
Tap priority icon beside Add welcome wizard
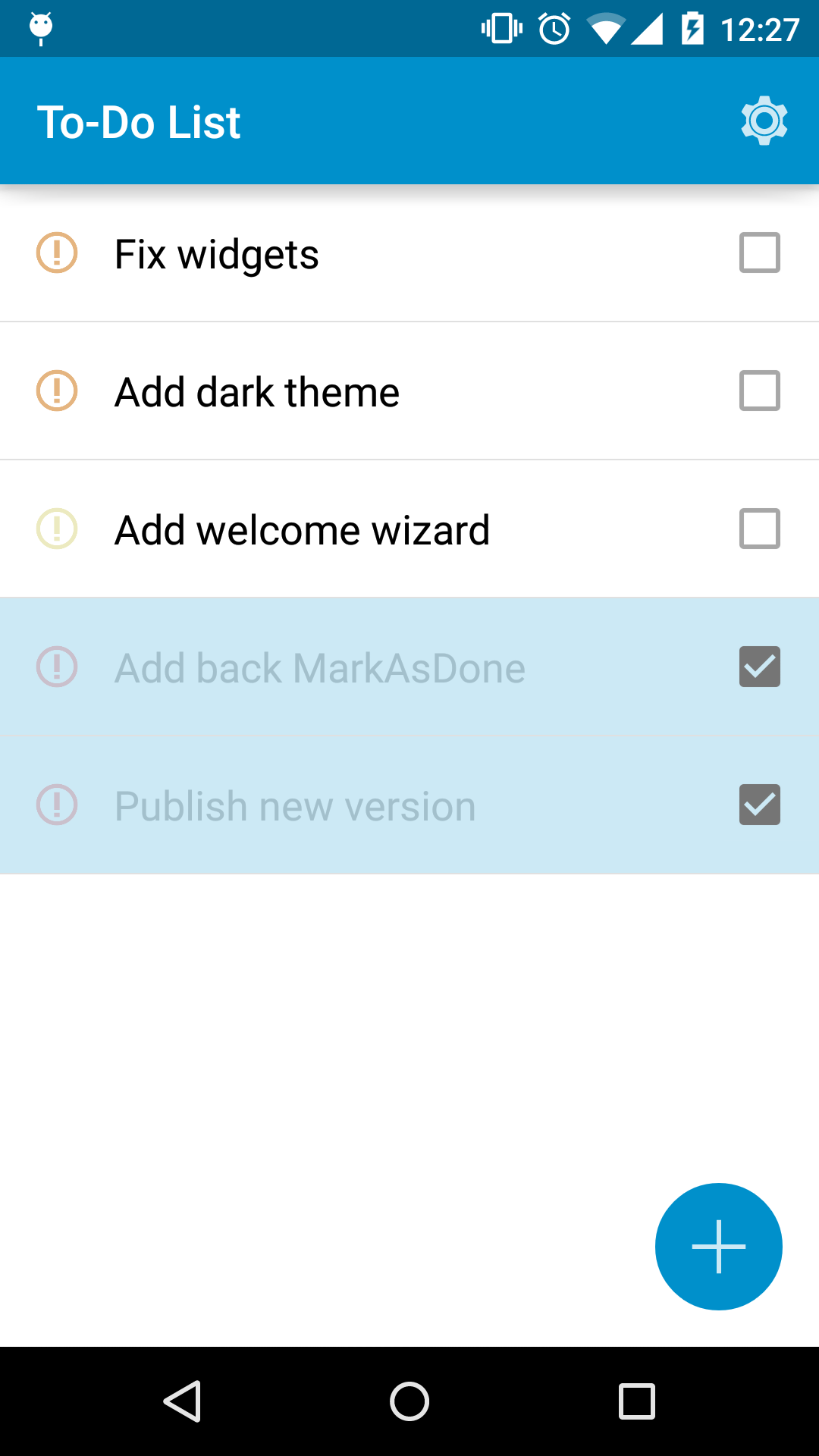(57, 529)
